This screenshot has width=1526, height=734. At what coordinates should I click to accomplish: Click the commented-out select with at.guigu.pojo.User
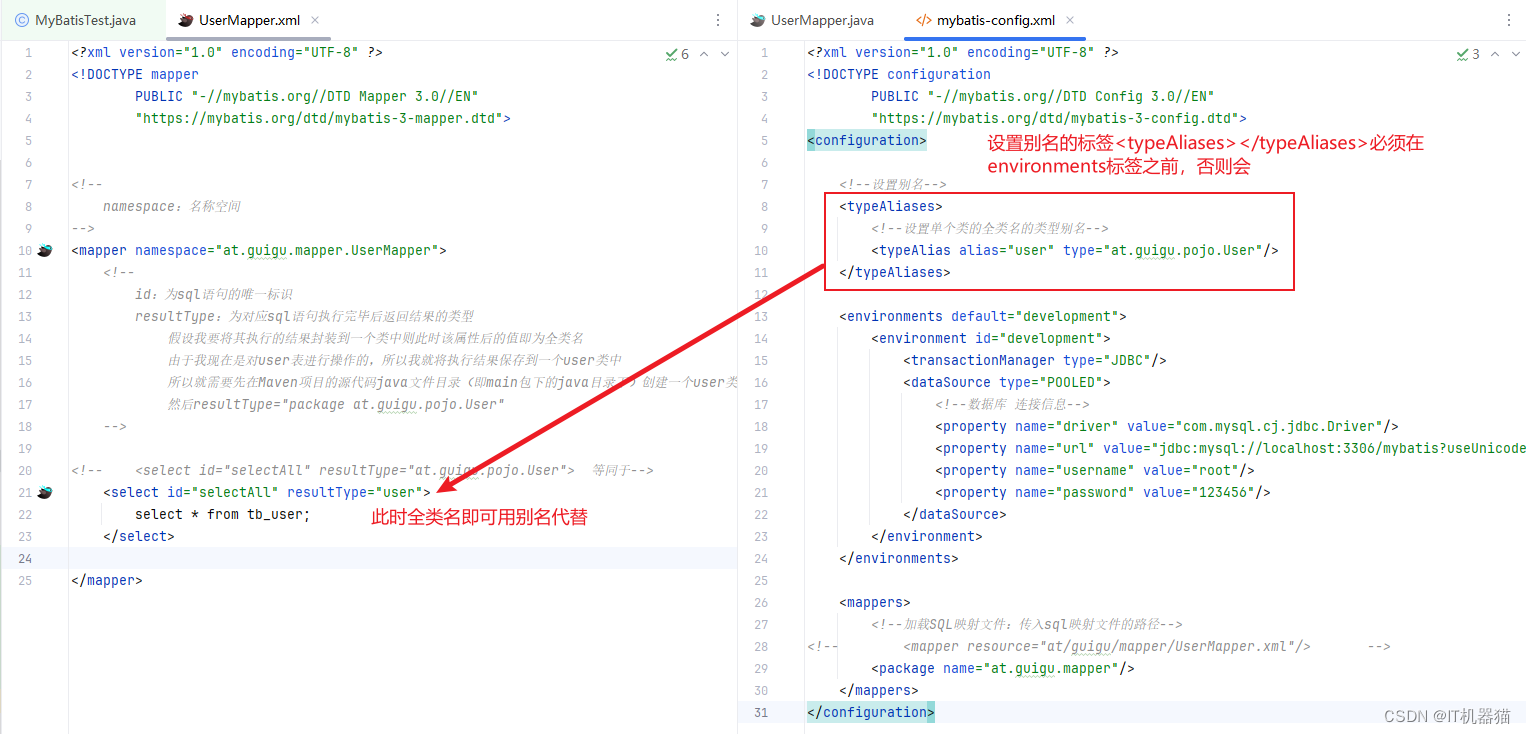[362, 470]
